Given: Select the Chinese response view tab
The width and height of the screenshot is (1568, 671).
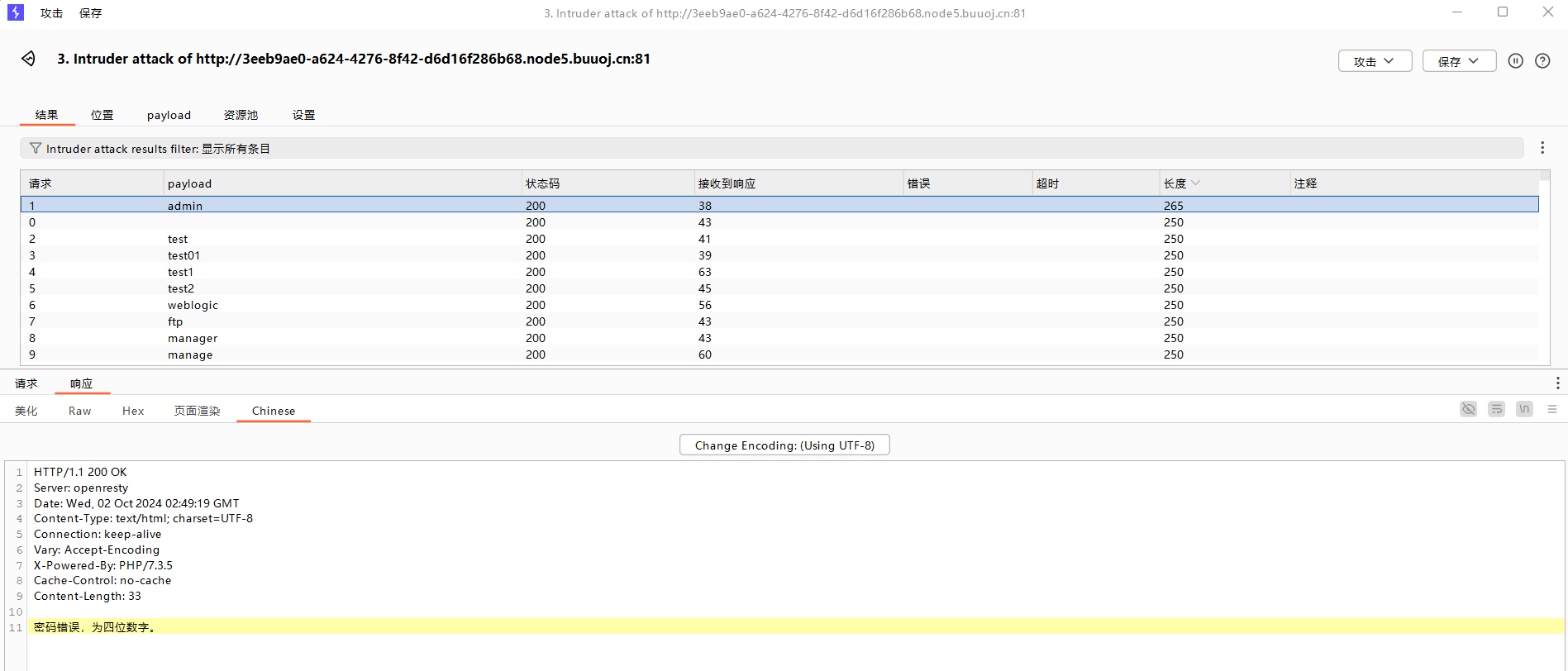Looking at the screenshot, I should point(274,411).
